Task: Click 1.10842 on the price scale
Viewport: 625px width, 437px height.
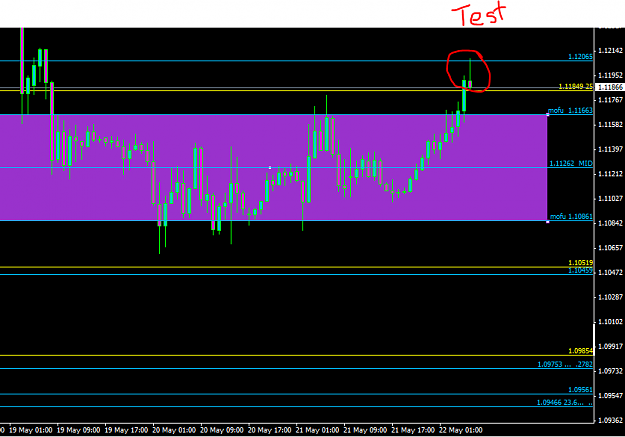Action: click(x=610, y=223)
